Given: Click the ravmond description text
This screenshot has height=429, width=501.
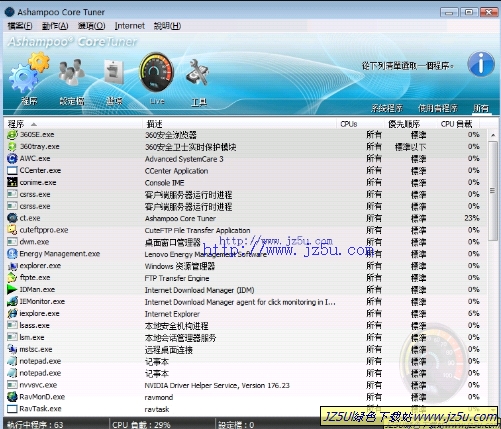Looking at the screenshot, I should coord(159,397).
